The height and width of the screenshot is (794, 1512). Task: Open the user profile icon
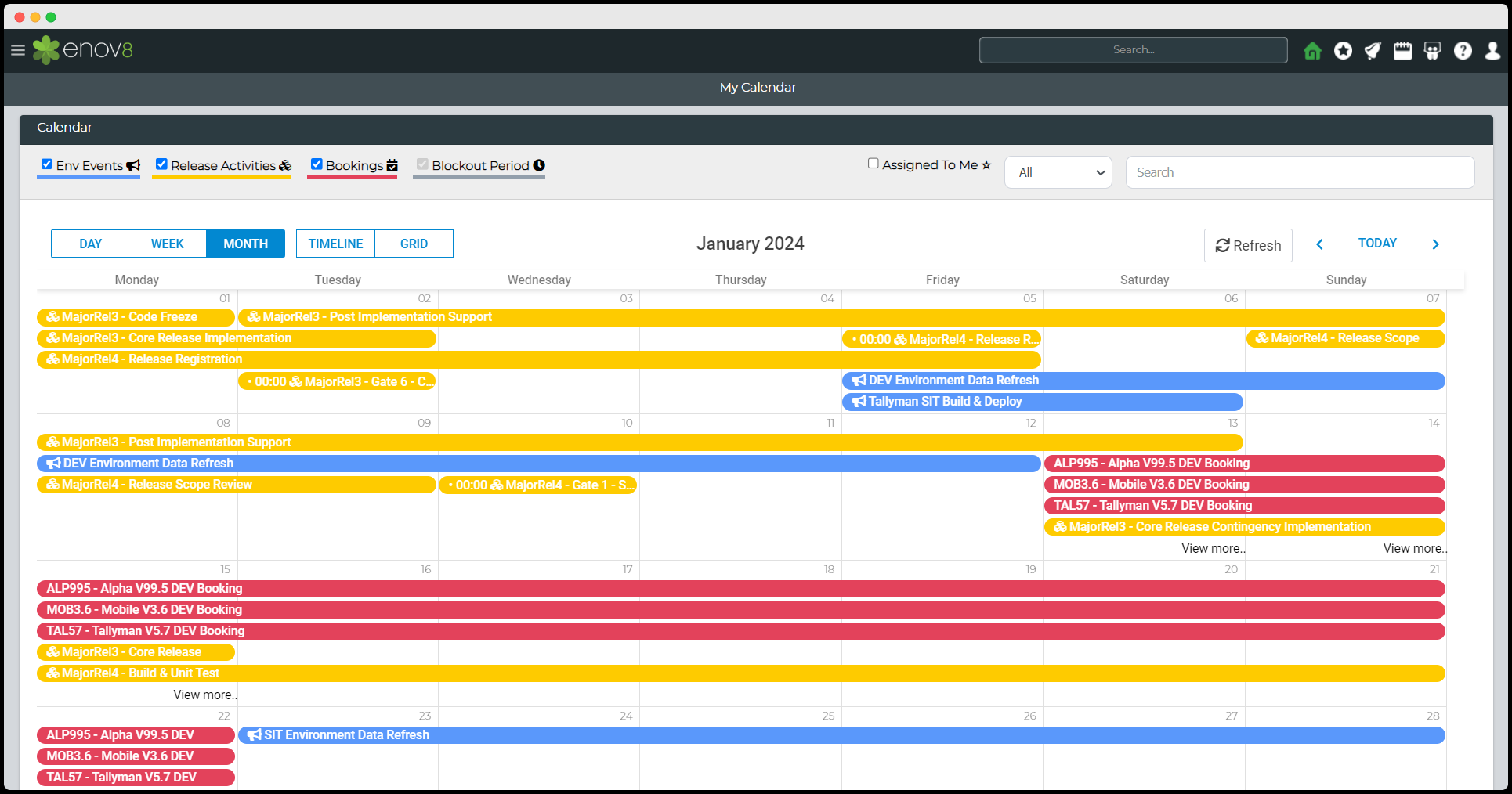[1492, 51]
